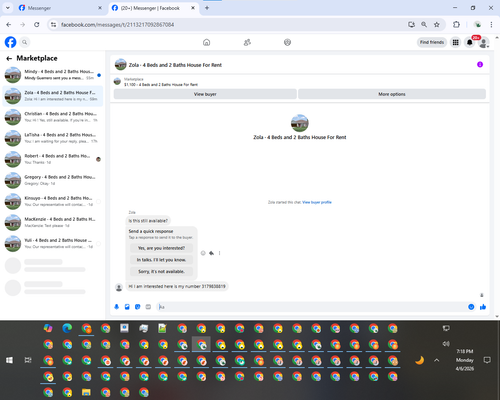
Task: Click the View buyer button
Action: [205, 94]
